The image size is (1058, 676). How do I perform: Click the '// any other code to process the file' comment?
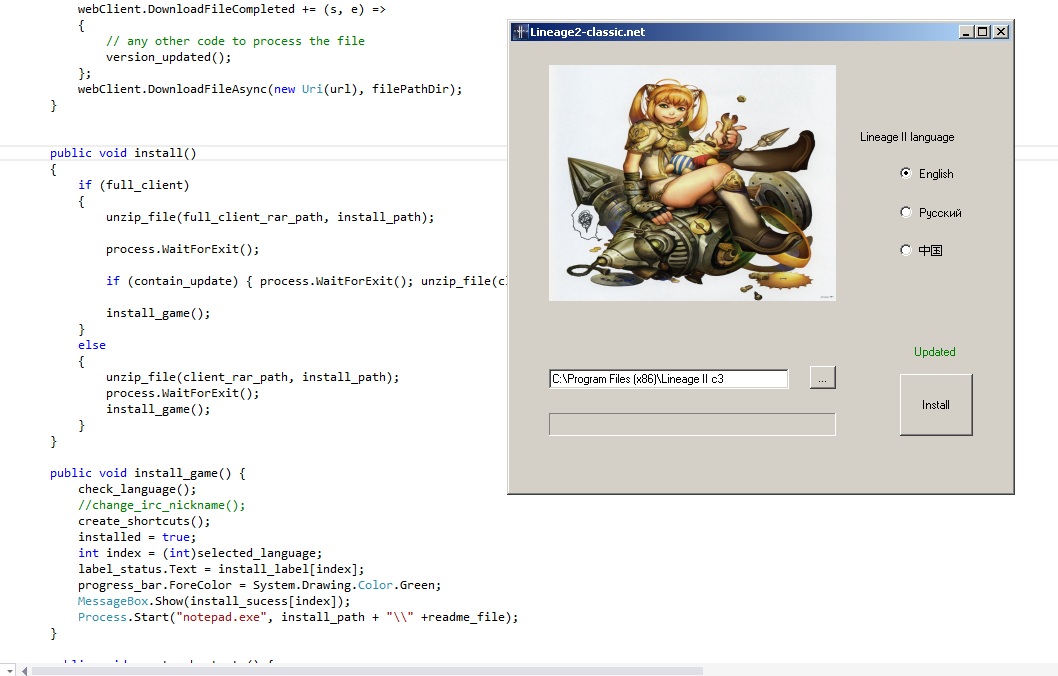pyautogui.click(x=235, y=41)
